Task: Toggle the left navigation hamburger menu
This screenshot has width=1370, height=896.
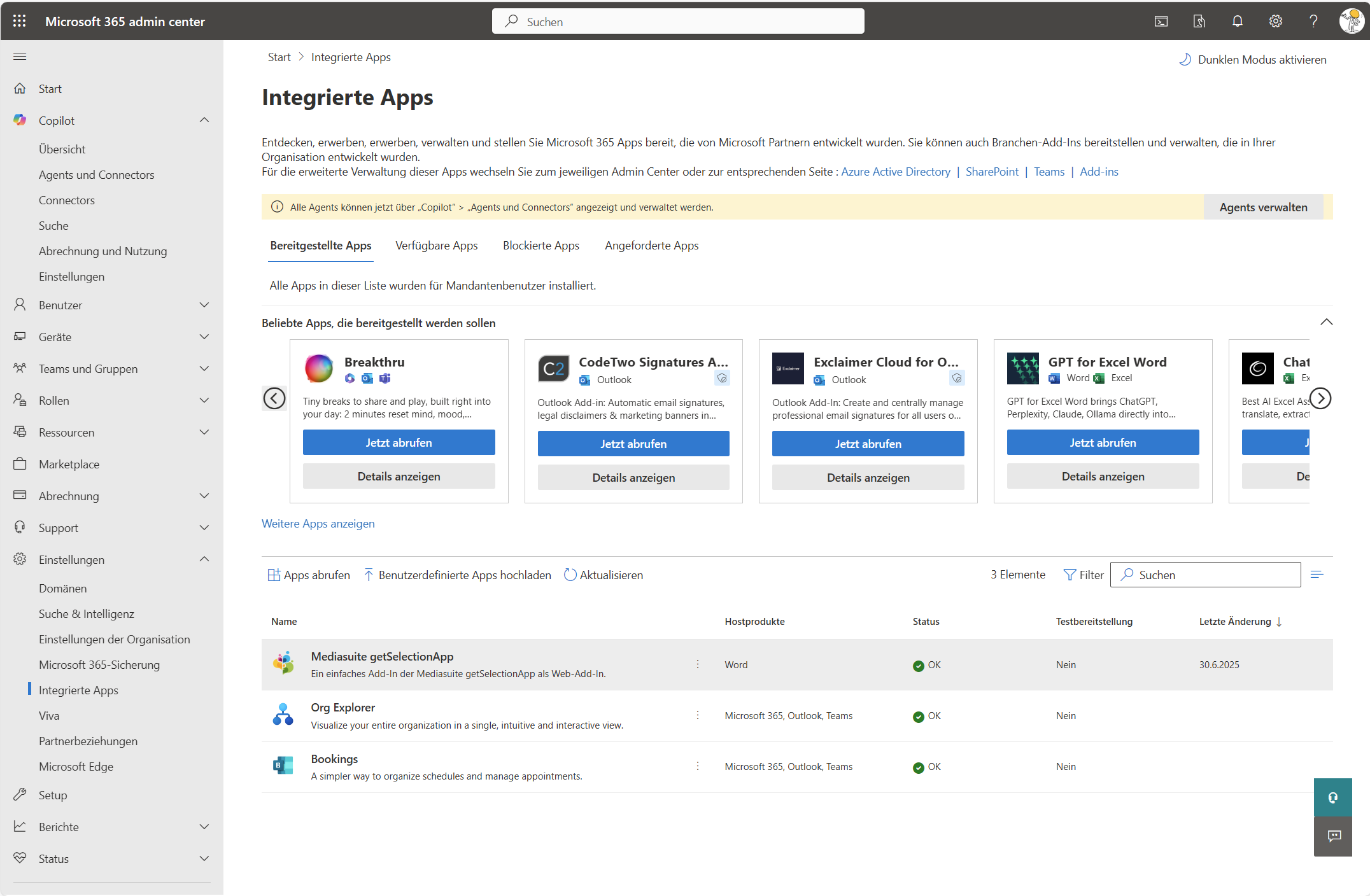Action: [x=20, y=57]
